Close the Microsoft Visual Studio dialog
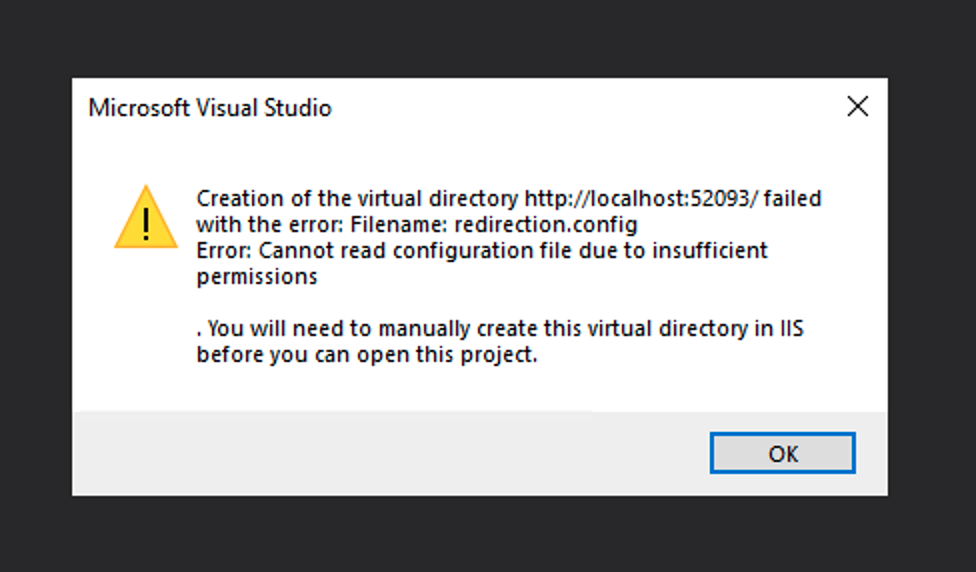The image size is (976, 572). pos(857,107)
